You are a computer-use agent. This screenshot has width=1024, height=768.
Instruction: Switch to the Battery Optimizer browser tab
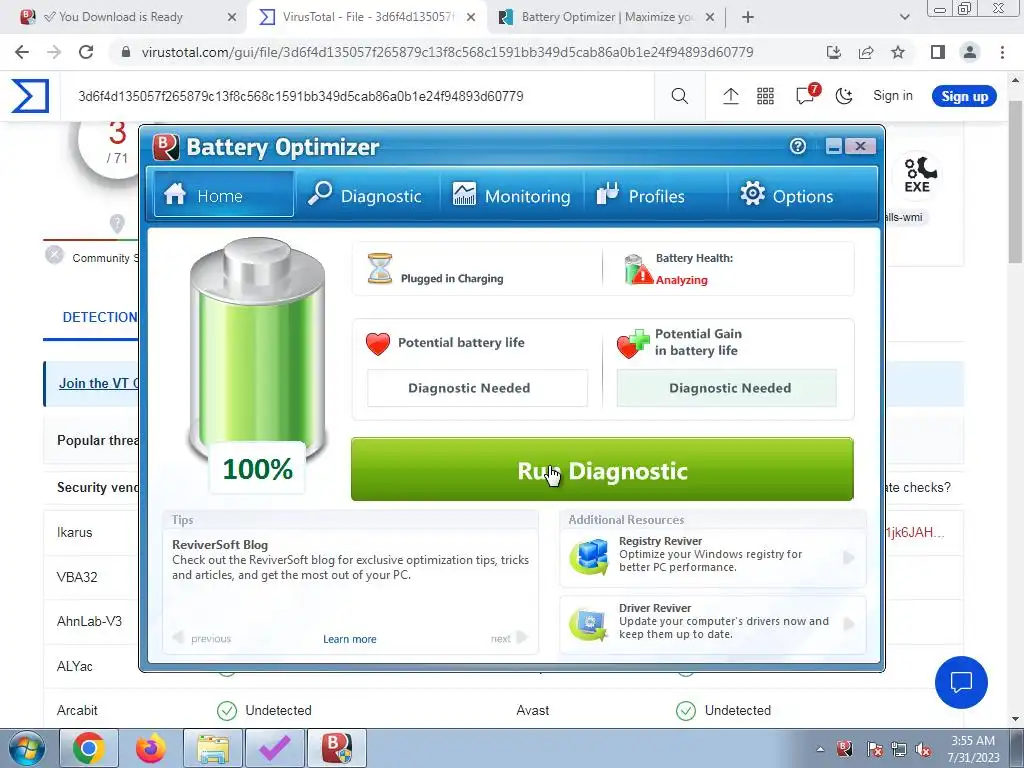(607, 17)
